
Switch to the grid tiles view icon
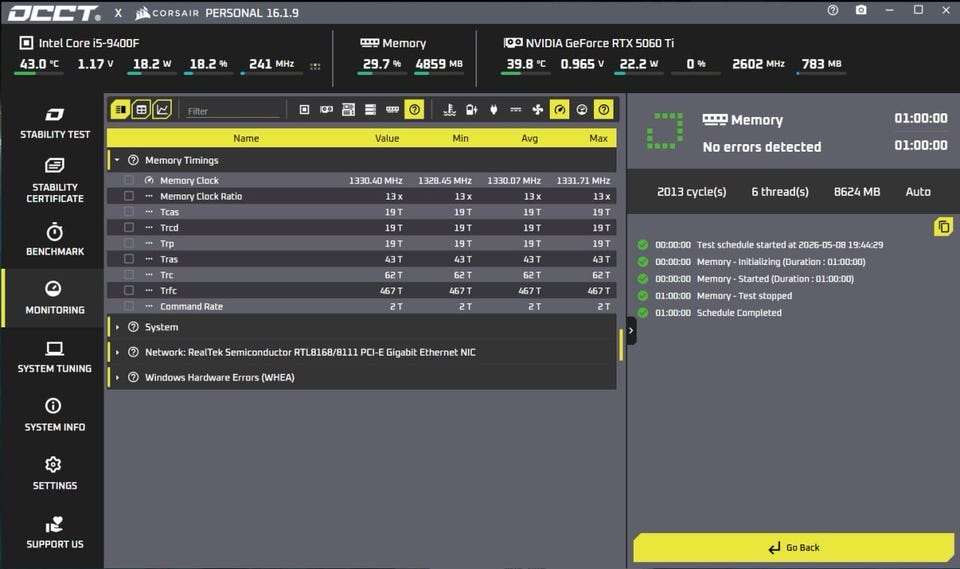point(141,110)
